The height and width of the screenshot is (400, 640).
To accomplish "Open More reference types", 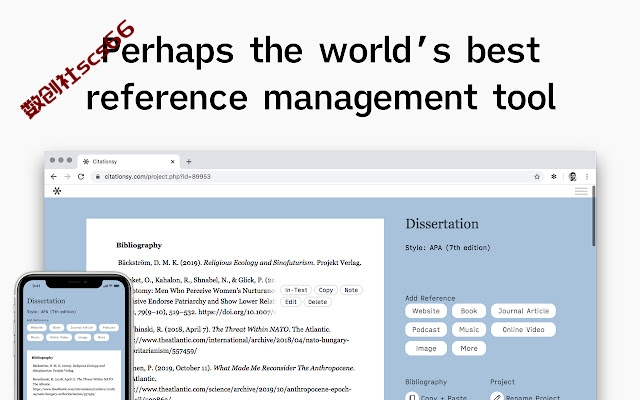I will [469, 348].
